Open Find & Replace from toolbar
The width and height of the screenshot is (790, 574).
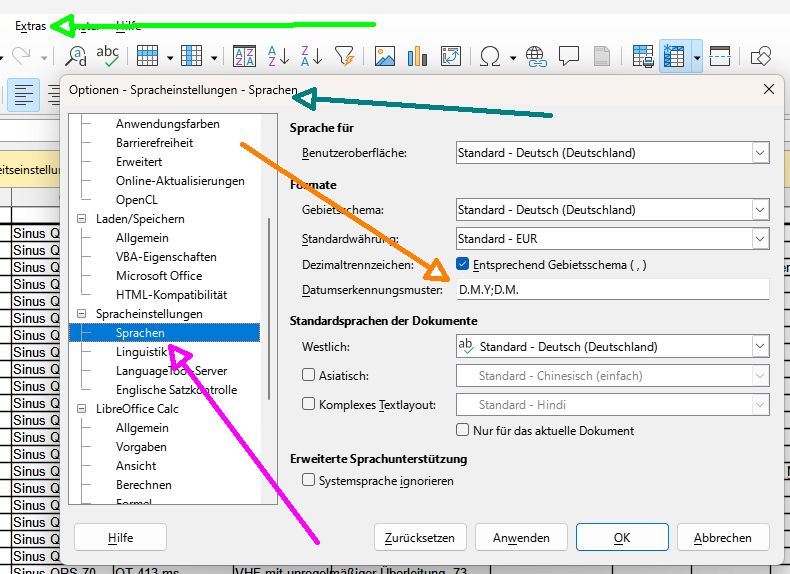pos(76,56)
